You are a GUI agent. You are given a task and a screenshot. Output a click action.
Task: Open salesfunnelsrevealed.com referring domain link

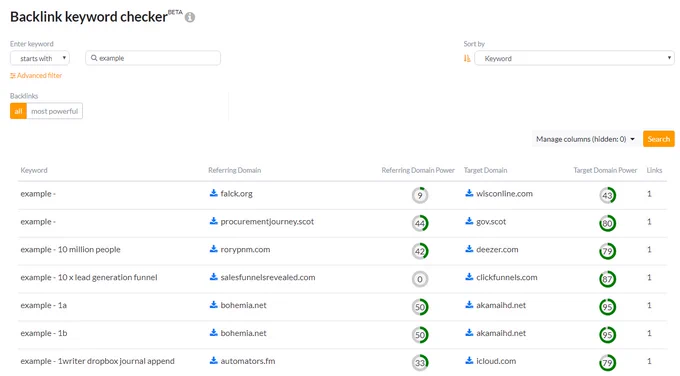(x=268, y=277)
